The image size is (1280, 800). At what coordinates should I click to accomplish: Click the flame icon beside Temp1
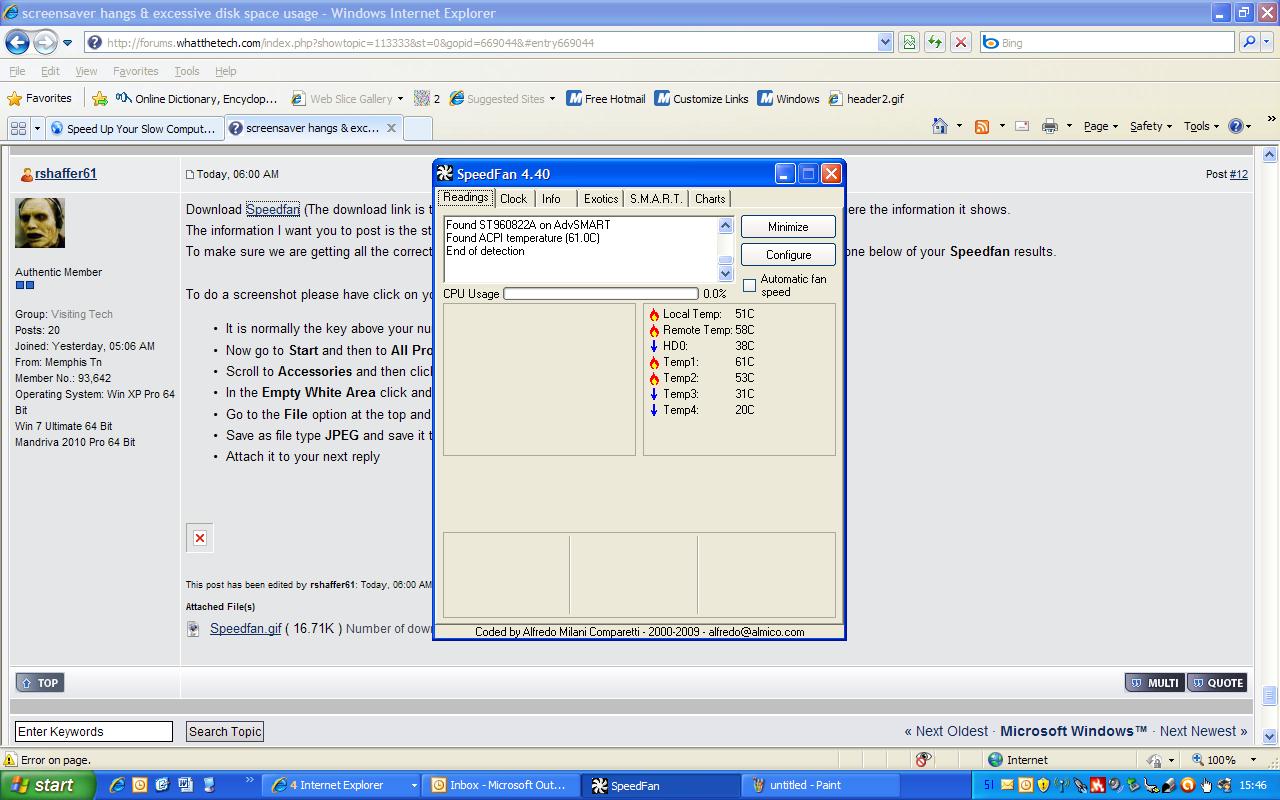coord(654,362)
